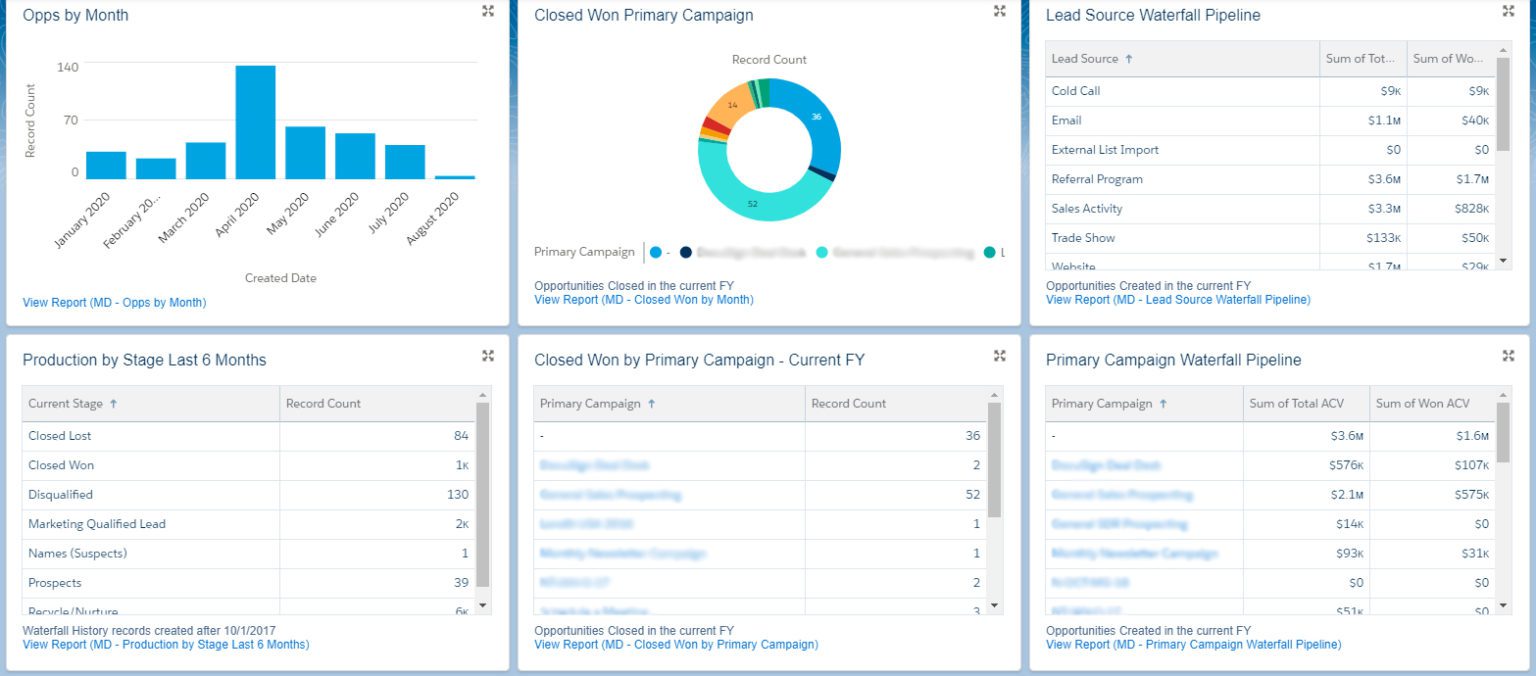The image size is (1536, 676).
Task: Expand the Lead Source Waterfall Pipeline widget
Action: pos(1508,11)
